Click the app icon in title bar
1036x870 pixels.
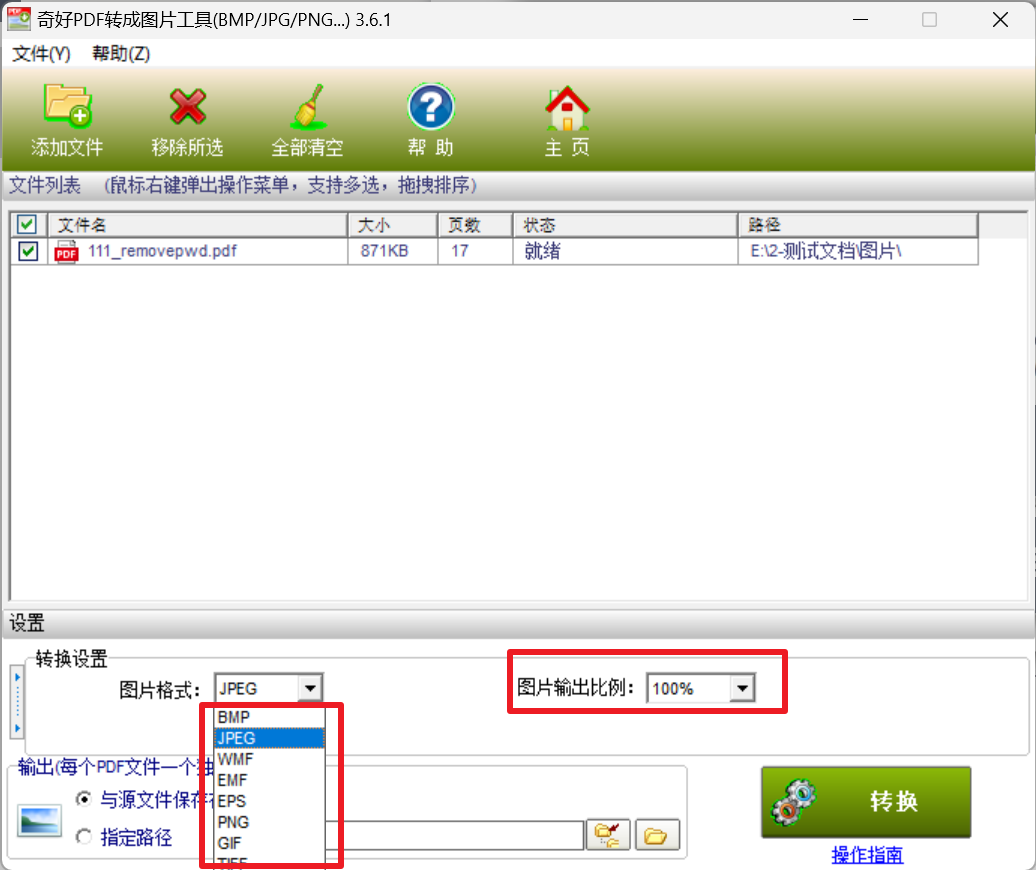tap(18, 19)
